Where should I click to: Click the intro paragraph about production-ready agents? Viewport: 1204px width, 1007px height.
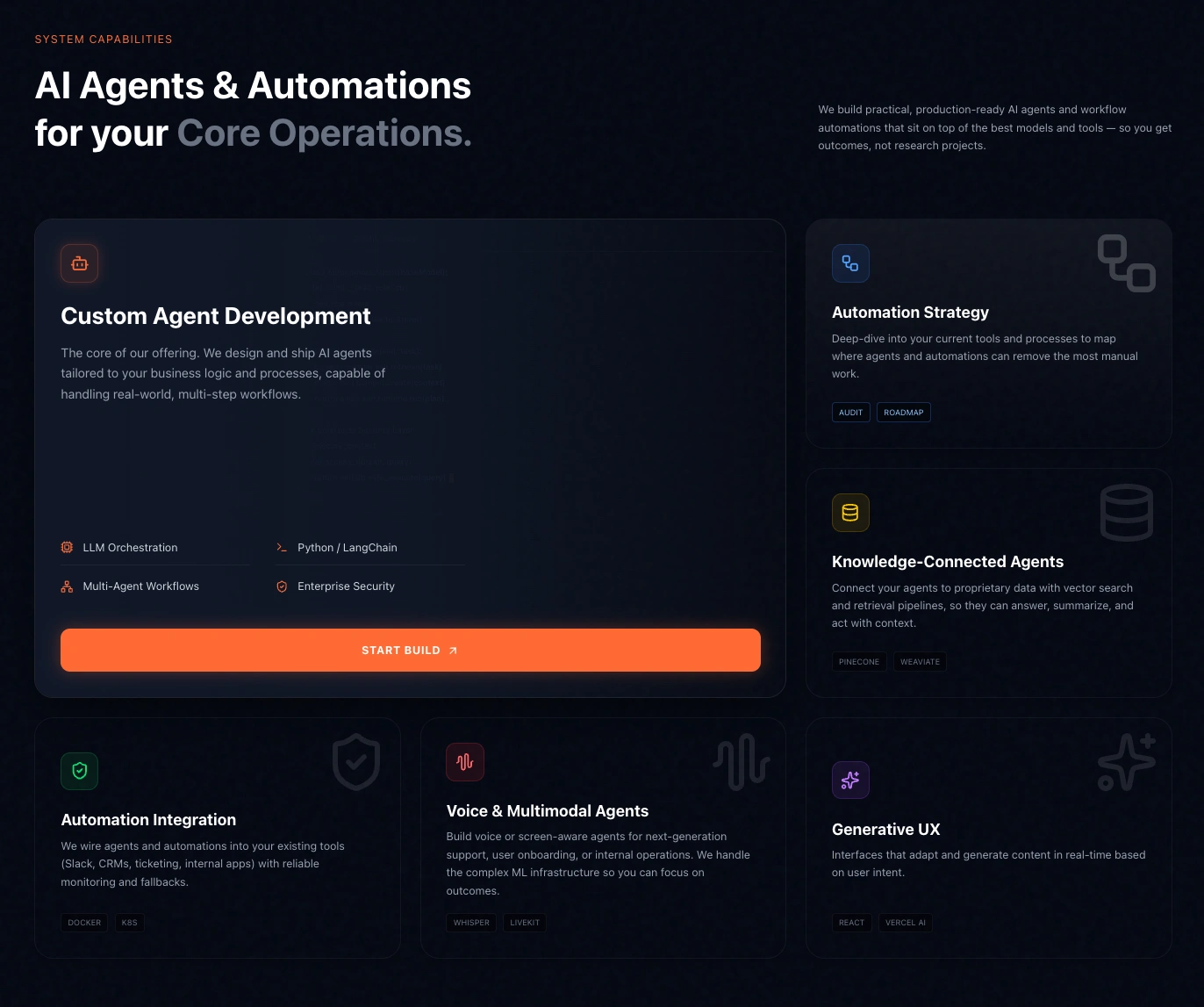point(995,127)
